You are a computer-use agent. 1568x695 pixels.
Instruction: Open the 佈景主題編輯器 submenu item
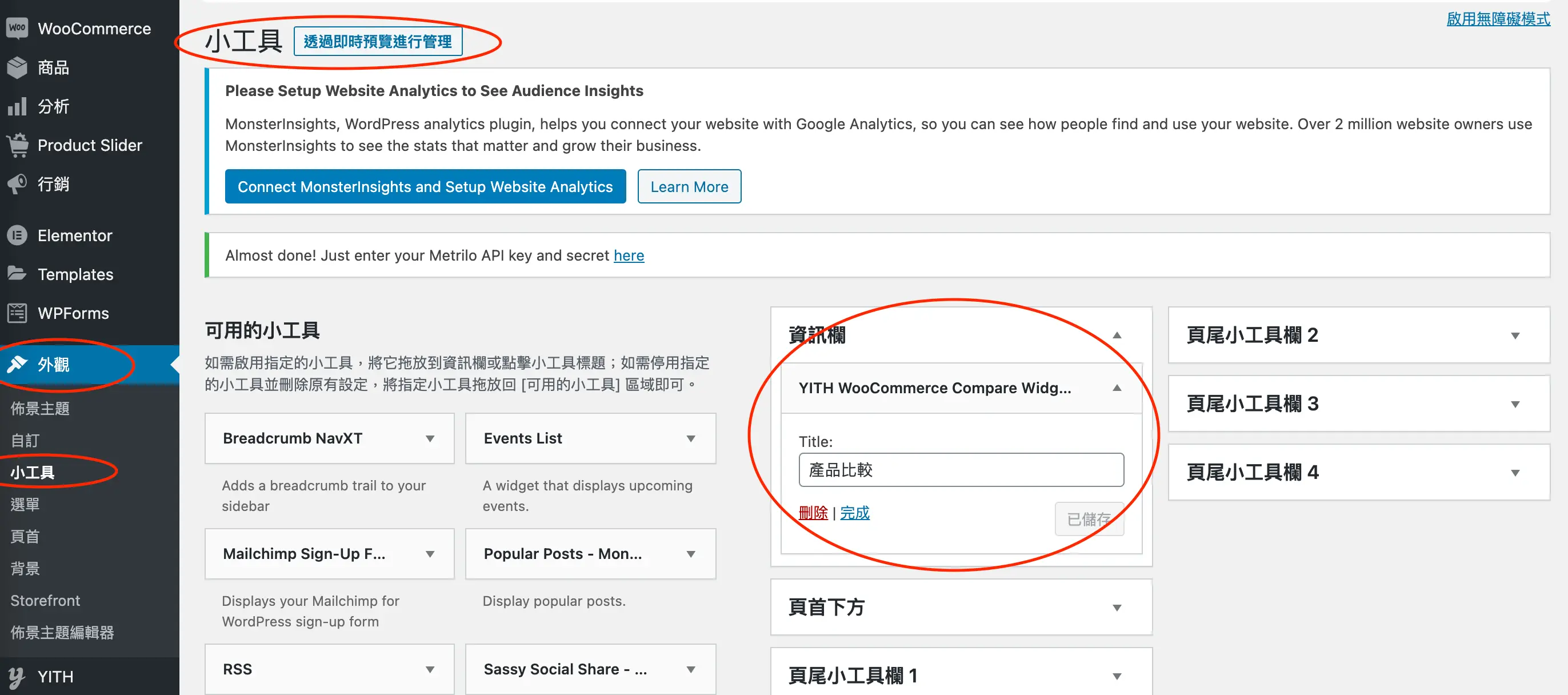point(62,632)
